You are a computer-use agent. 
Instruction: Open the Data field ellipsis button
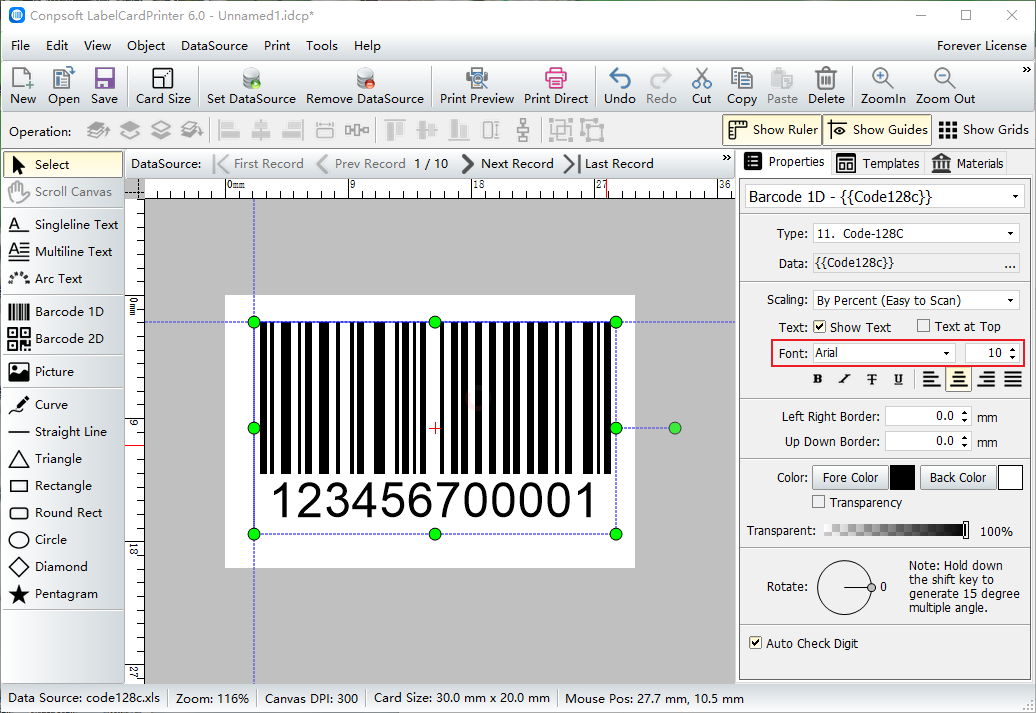[1010, 264]
